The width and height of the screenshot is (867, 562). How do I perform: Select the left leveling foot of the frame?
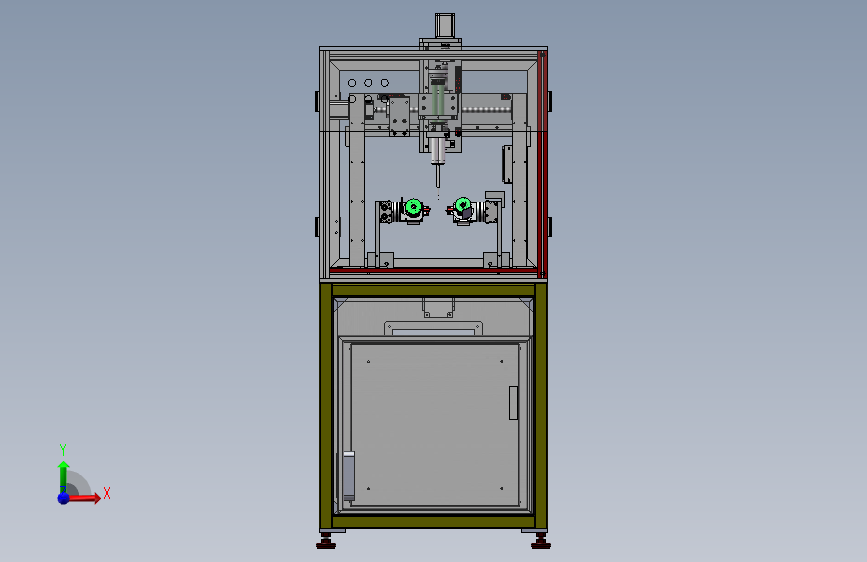tap(326, 541)
